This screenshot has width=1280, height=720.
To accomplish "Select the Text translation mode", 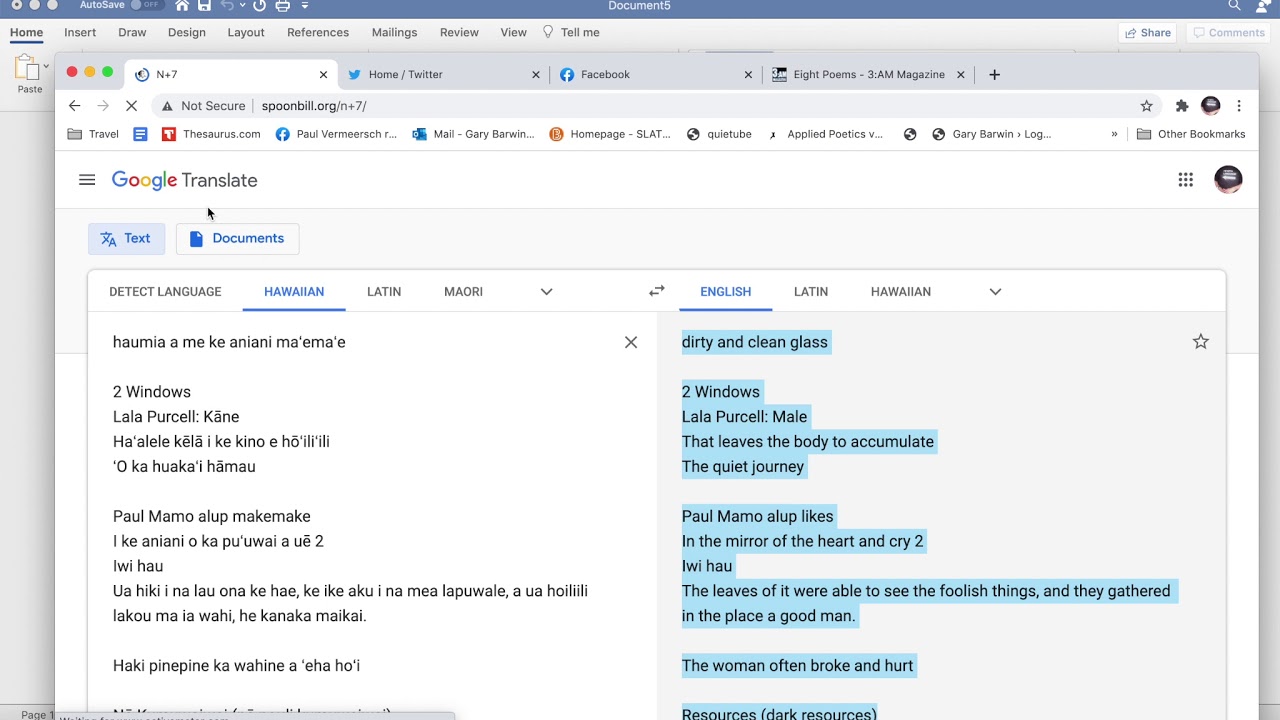I will [126, 238].
